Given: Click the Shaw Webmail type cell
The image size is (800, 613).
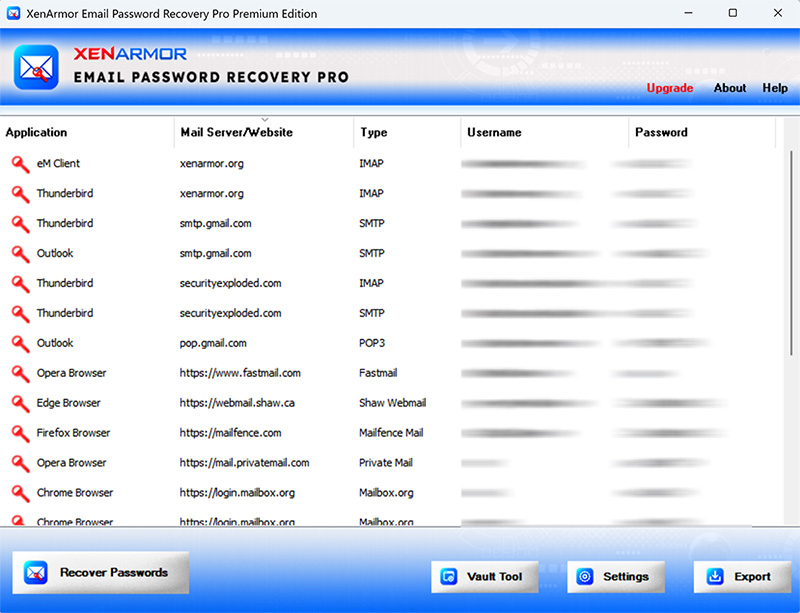Looking at the screenshot, I should [x=392, y=403].
